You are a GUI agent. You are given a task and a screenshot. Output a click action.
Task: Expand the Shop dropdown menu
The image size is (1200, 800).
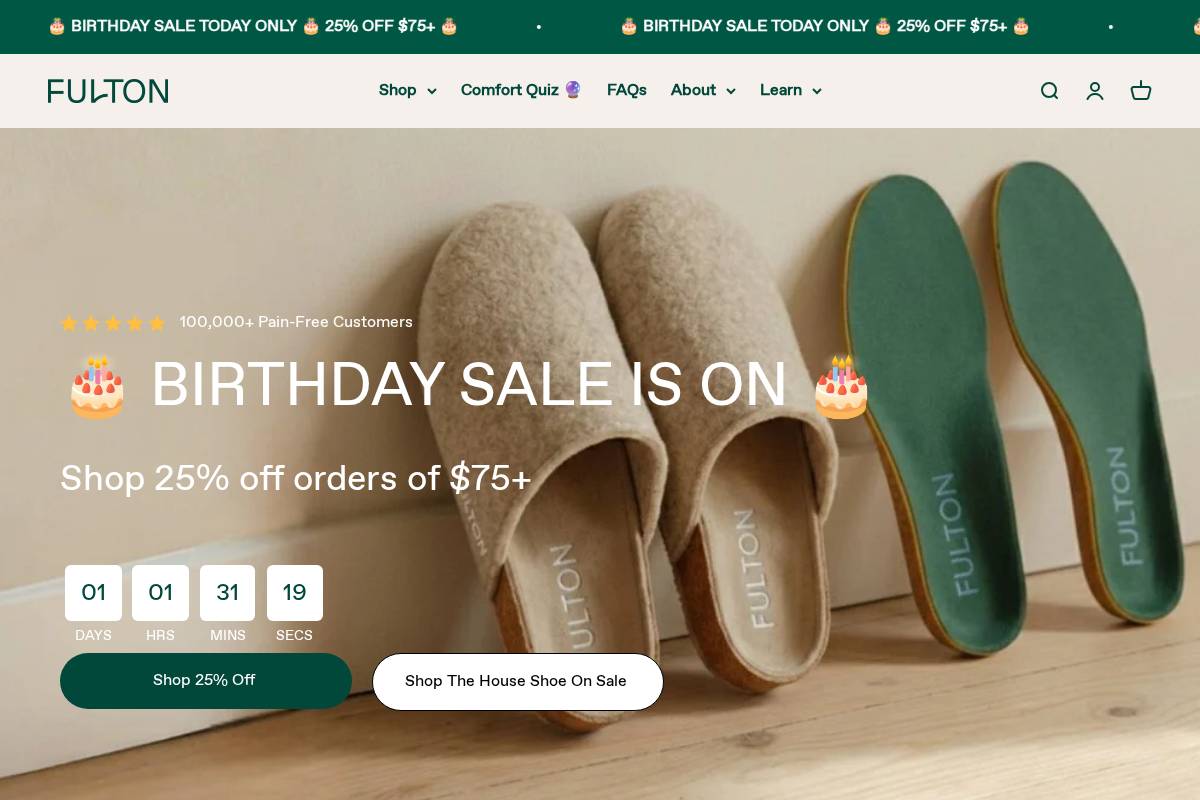coord(407,91)
